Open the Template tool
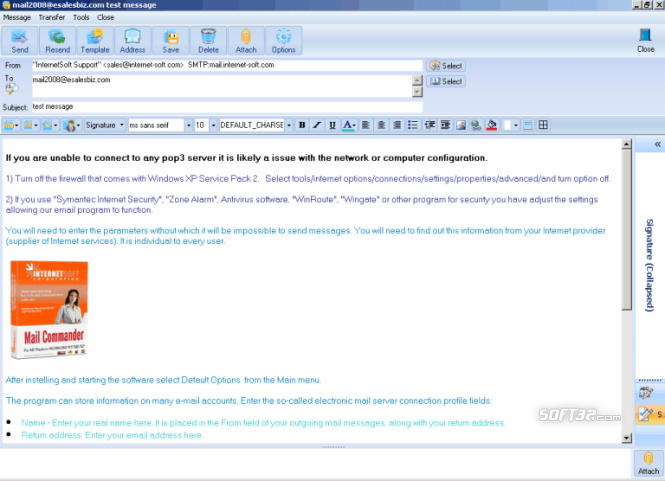Image resolution: width=665 pixels, height=481 pixels. 95,40
